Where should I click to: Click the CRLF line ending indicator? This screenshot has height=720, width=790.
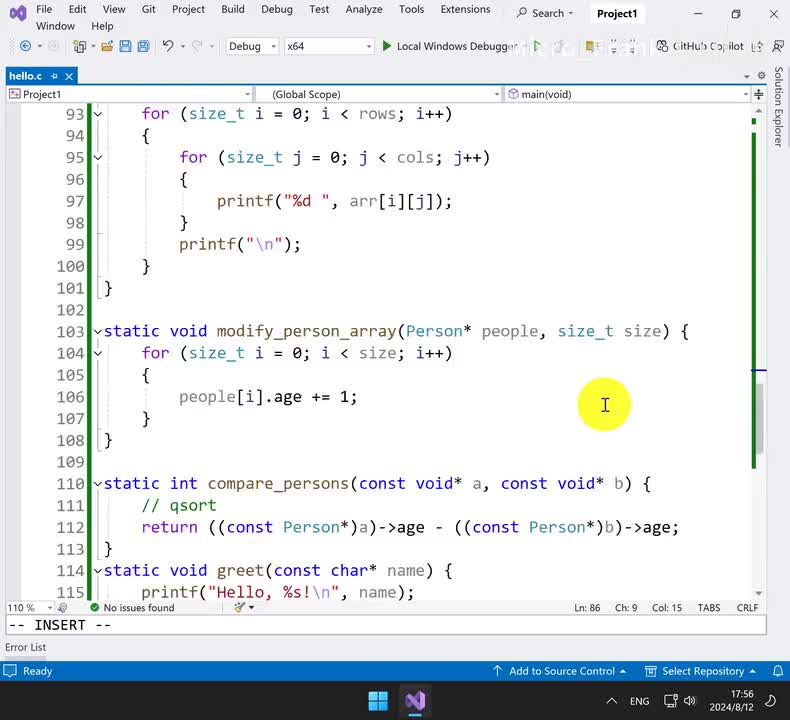[x=747, y=608]
